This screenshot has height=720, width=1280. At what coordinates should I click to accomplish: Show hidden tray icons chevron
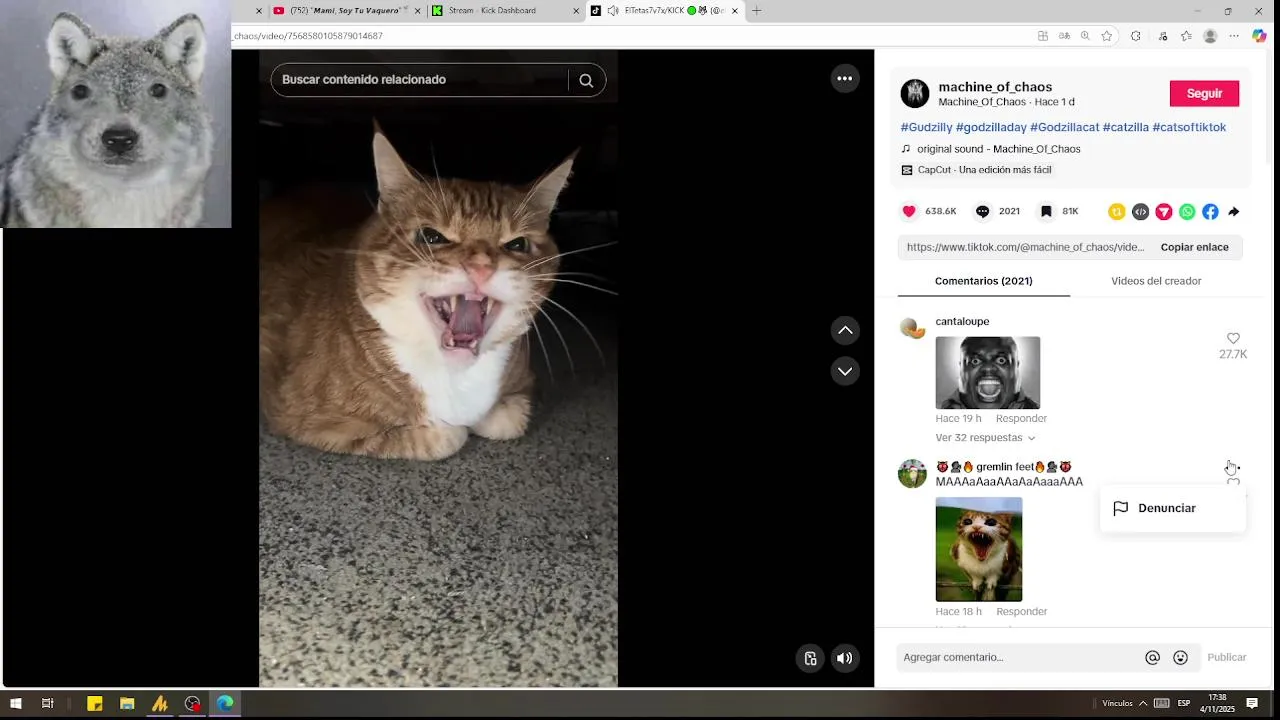[x=1143, y=703]
